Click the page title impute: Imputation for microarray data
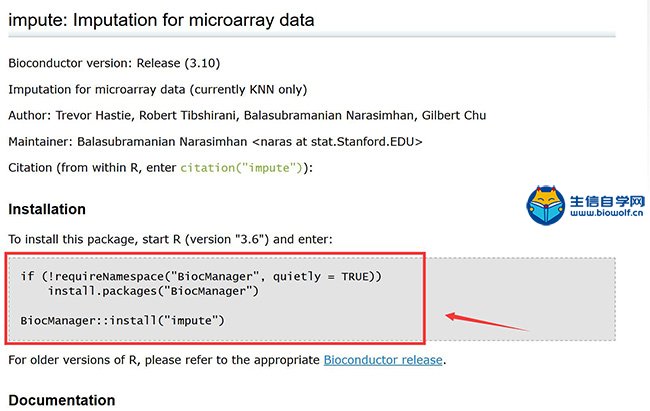 [161, 20]
